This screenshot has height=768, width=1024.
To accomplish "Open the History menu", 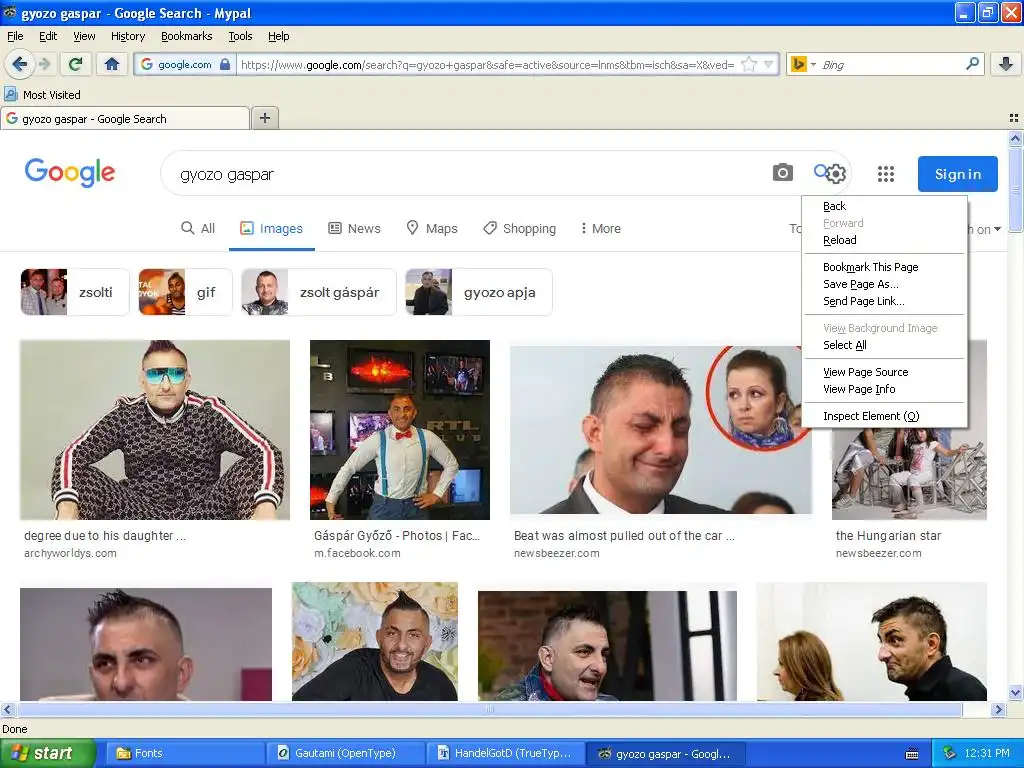I will pyautogui.click(x=128, y=36).
